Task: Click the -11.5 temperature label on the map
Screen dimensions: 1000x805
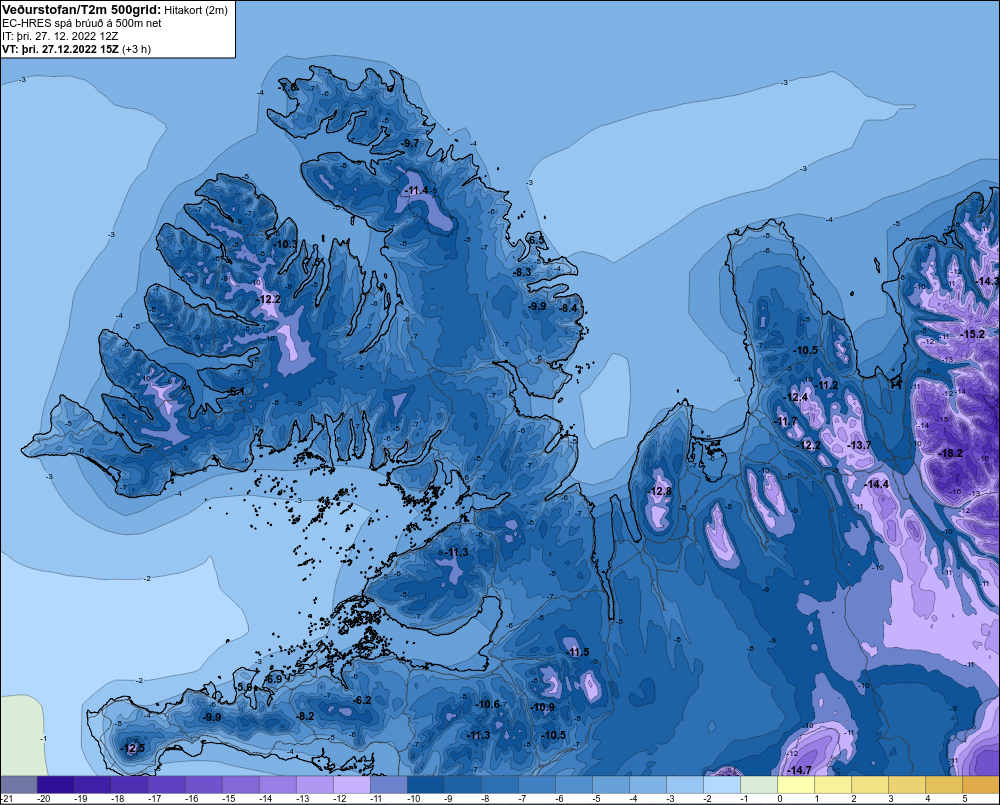Action: tap(578, 652)
